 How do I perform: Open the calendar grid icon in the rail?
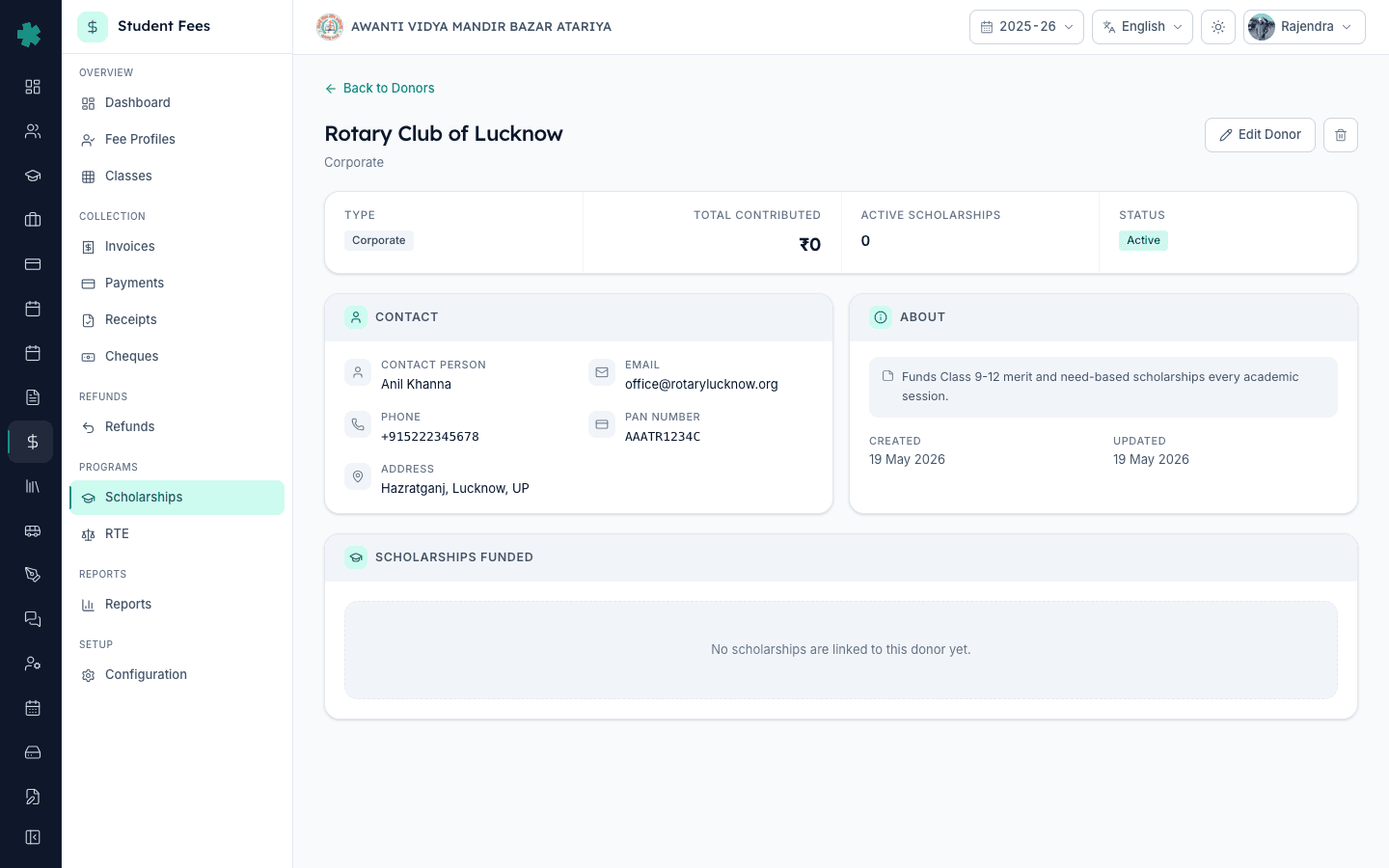33,708
